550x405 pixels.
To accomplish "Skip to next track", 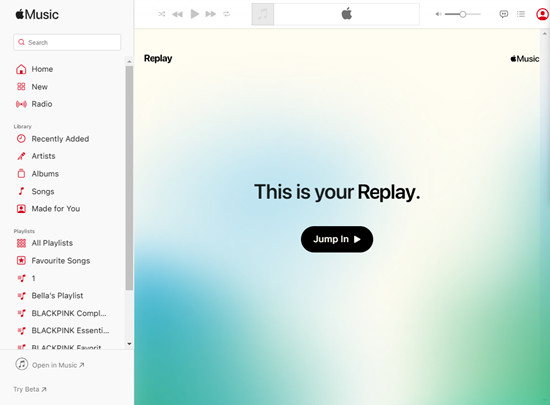I will click(210, 14).
